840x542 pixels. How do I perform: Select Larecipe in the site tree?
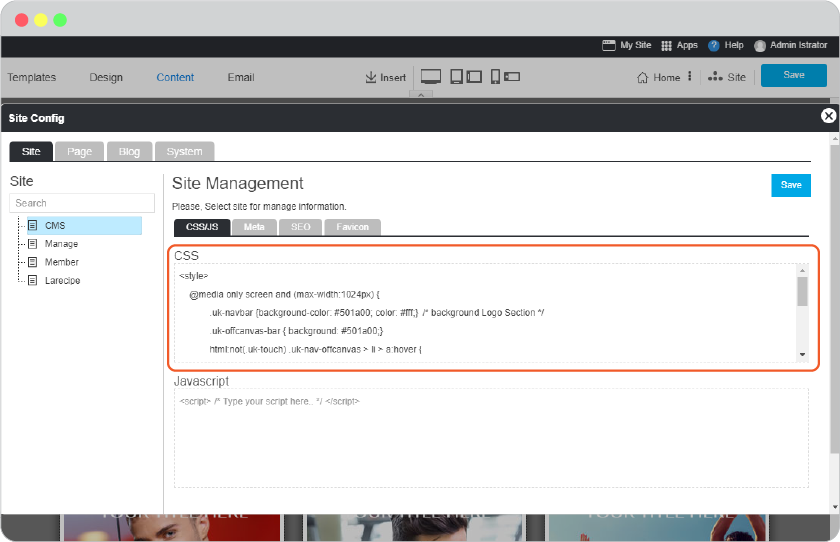62,280
